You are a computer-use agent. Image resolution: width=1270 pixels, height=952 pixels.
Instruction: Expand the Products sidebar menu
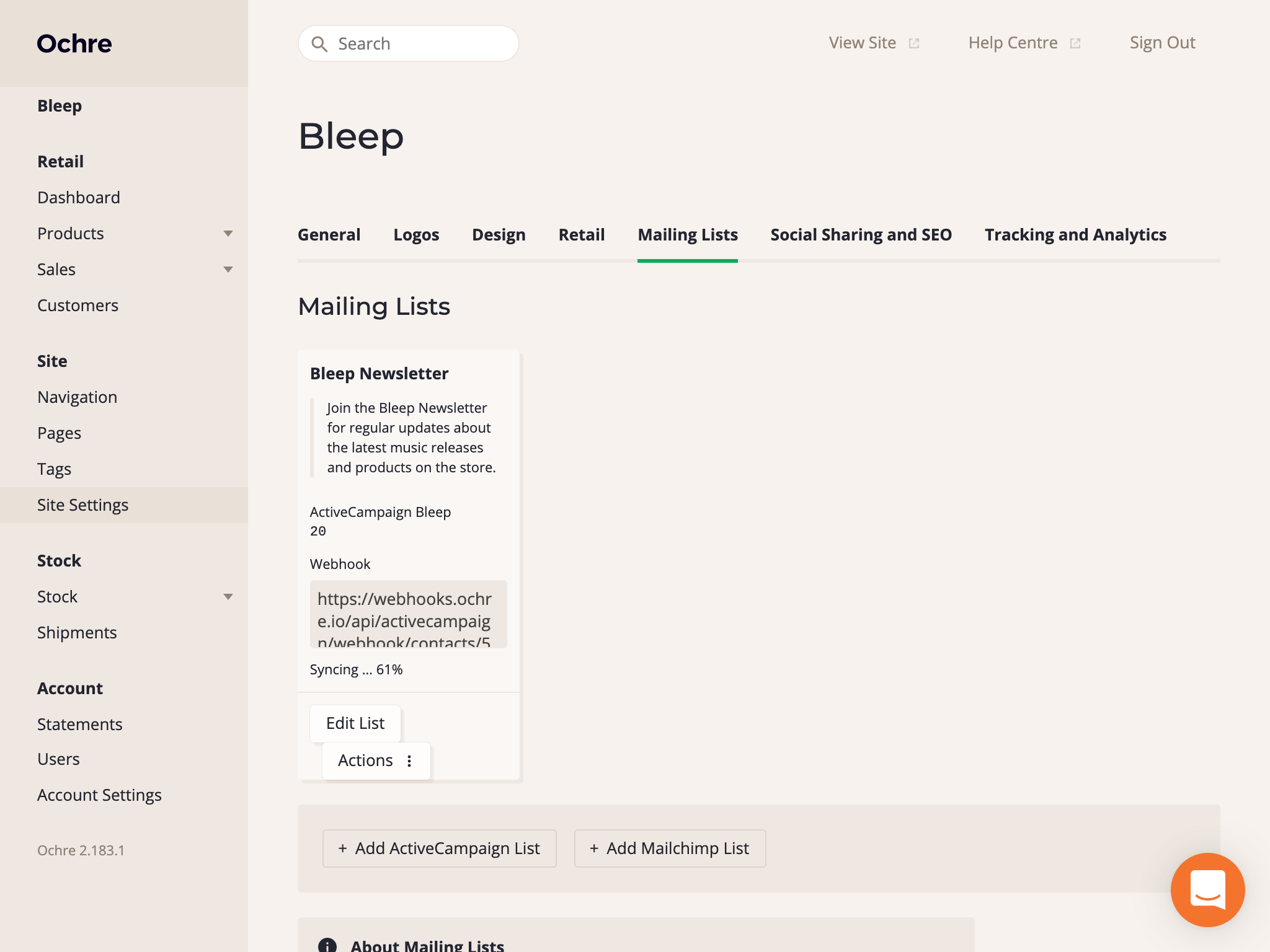tap(228, 234)
